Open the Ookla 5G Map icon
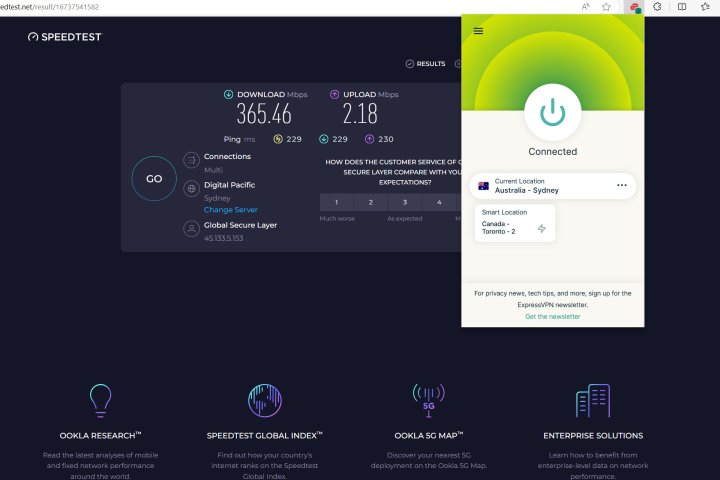This screenshot has width=720, height=480. coord(427,400)
